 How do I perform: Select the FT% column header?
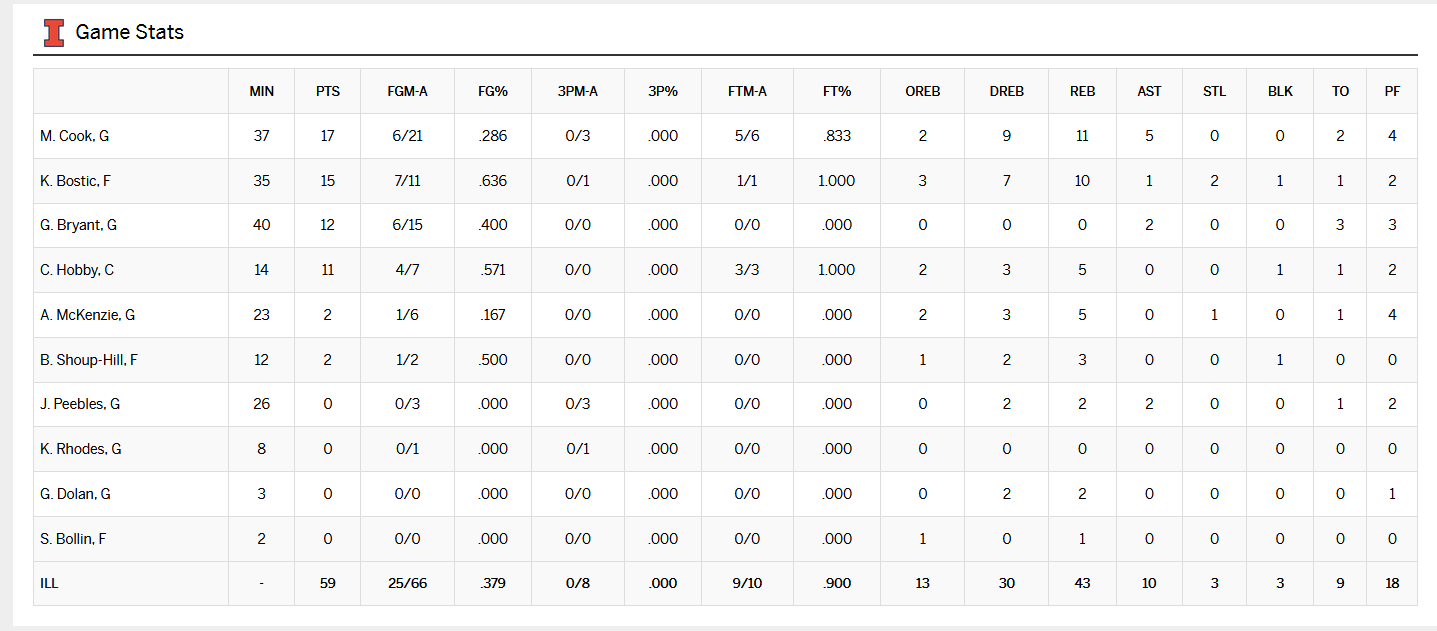(837, 91)
